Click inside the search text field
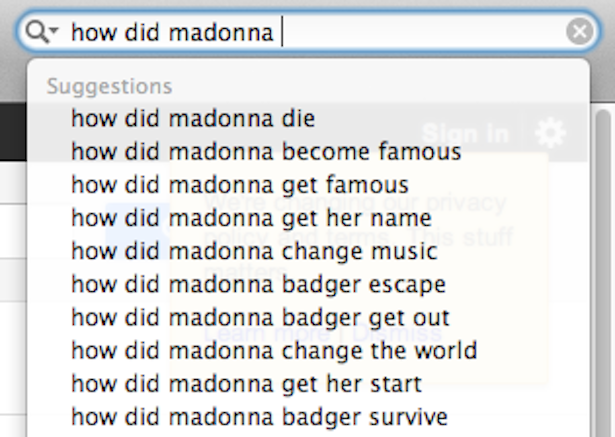The width and height of the screenshot is (615, 437). pyautogui.click(x=314, y=32)
